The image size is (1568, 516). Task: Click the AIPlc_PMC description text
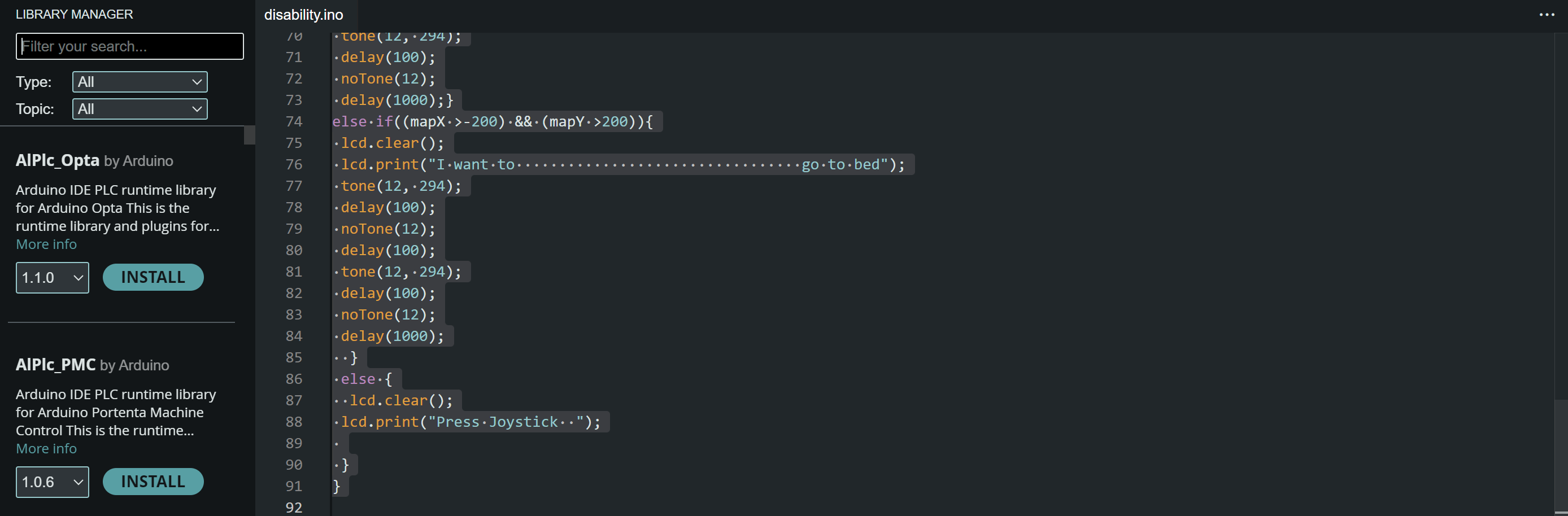tap(116, 413)
